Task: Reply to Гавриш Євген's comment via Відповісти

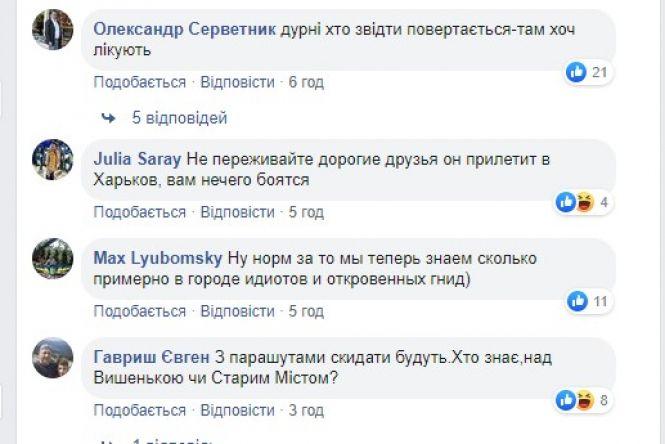Action: (237, 410)
